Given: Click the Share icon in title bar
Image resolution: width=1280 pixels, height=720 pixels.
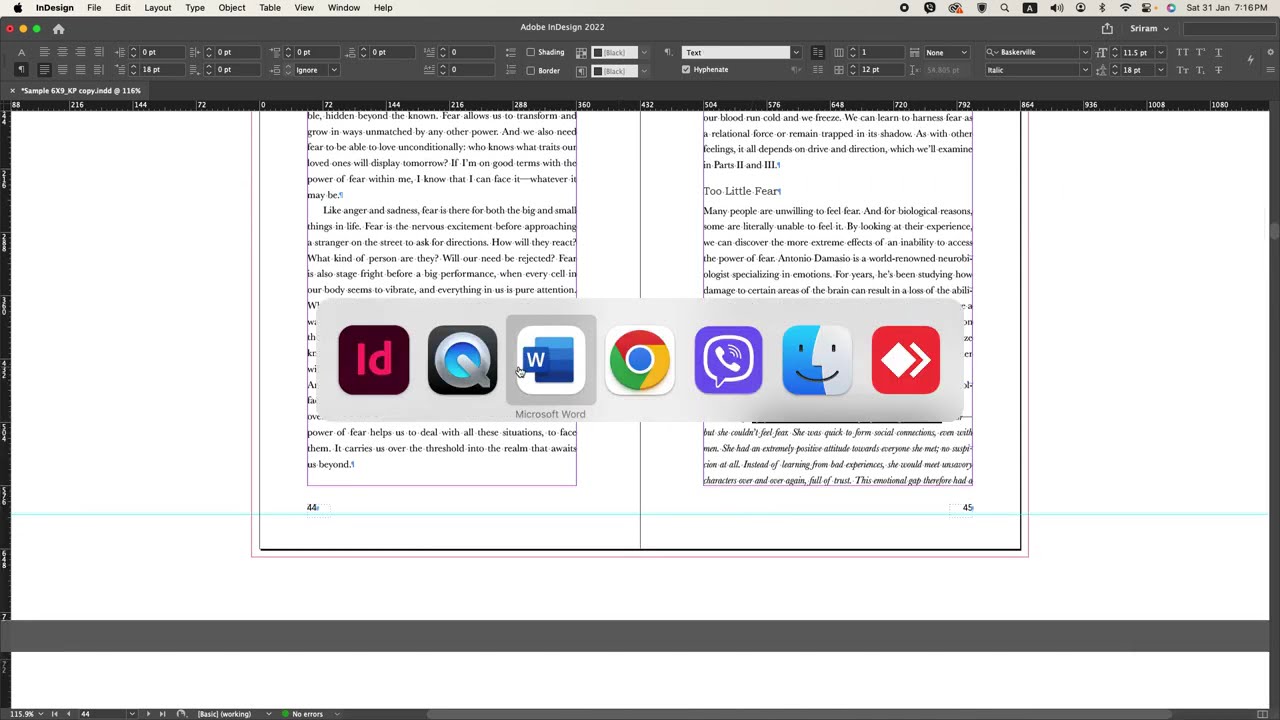Looking at the screenshot, I should (x=1107, y=29).
